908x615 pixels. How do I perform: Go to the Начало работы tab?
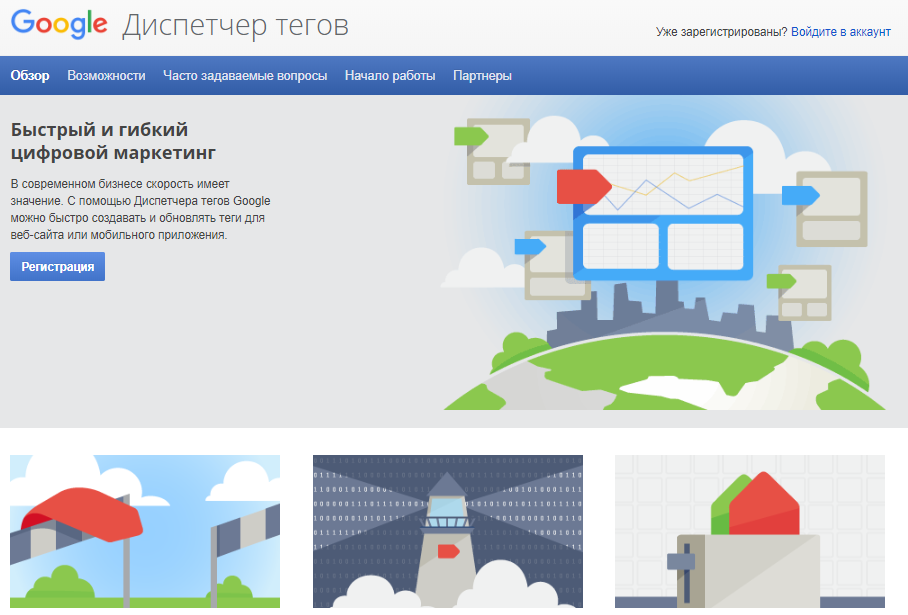coord(390,75)
